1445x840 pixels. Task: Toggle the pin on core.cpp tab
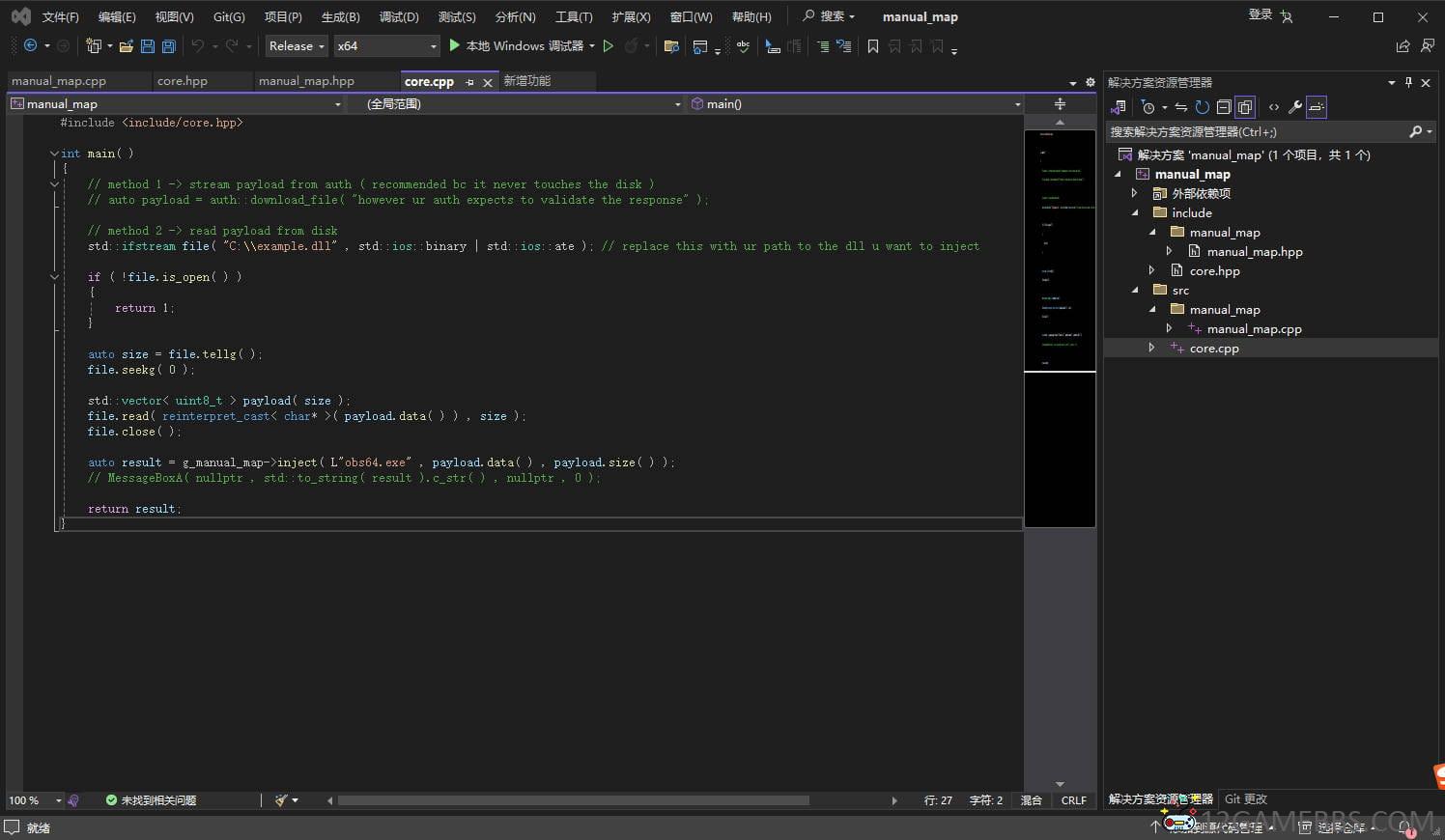pyautogui.click(x=470, y=83)
